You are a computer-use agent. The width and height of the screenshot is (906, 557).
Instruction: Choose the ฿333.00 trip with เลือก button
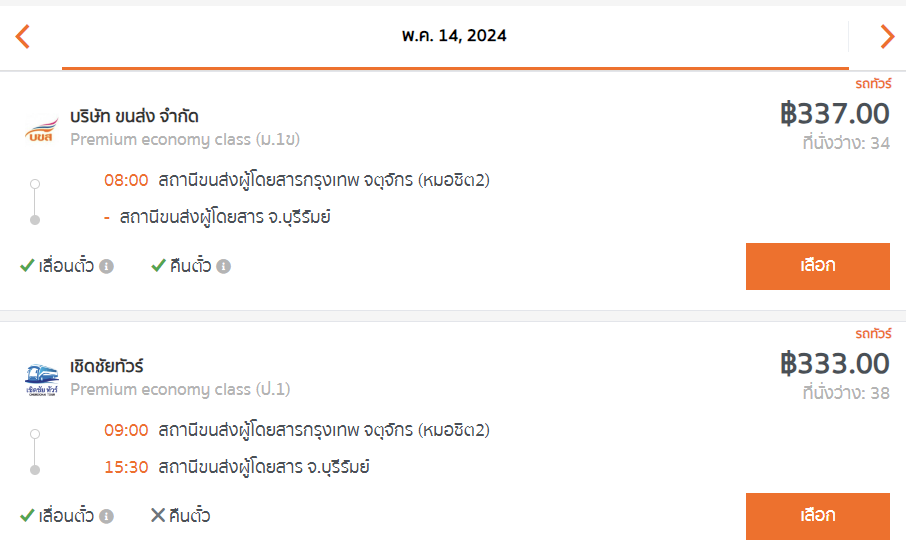pyautogui.click(x=818, y=517)
